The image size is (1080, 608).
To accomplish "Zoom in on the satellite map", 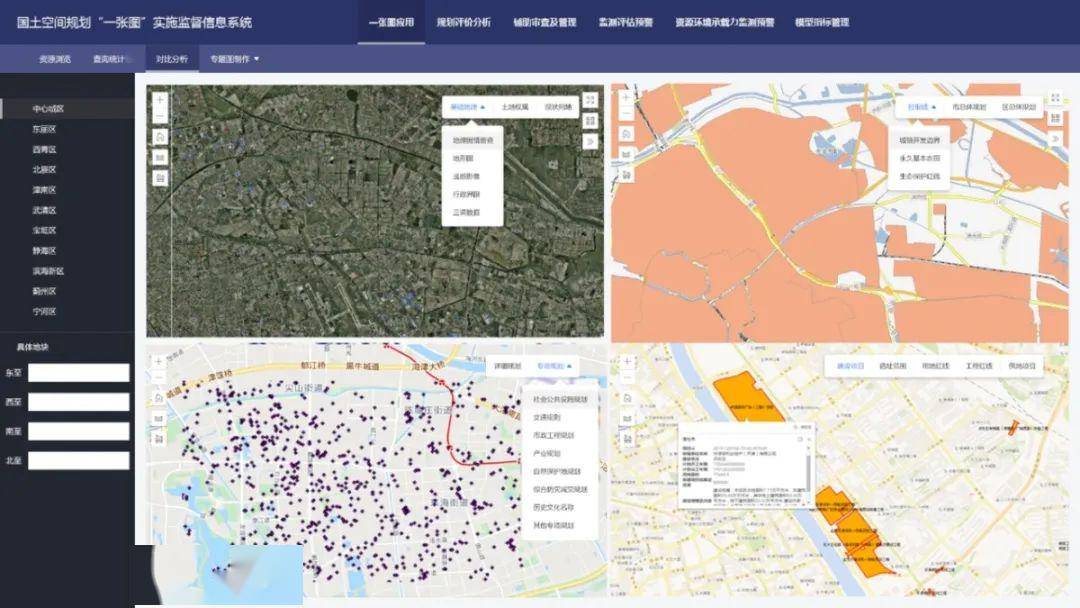I will pos(159,100).
